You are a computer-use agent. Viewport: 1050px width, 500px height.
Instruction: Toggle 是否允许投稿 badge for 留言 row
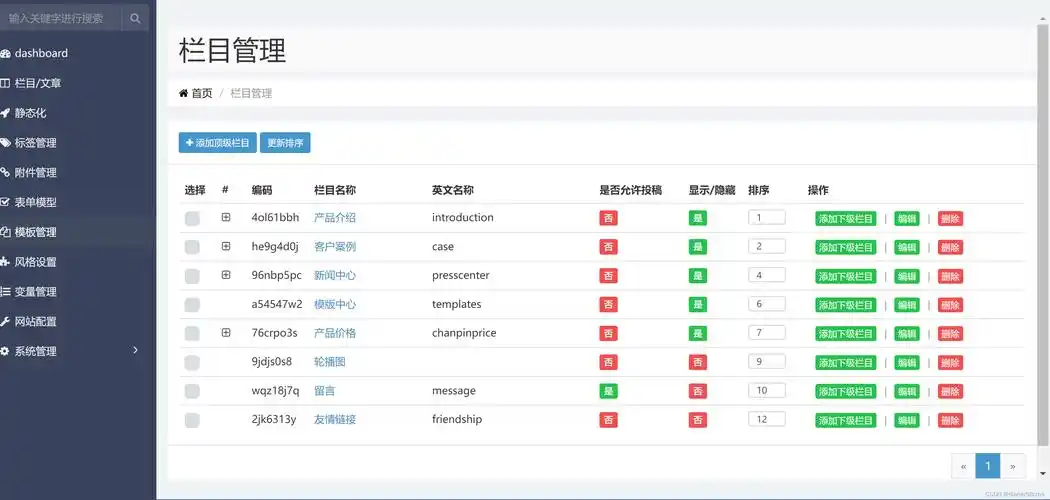(x=608, y=391)
